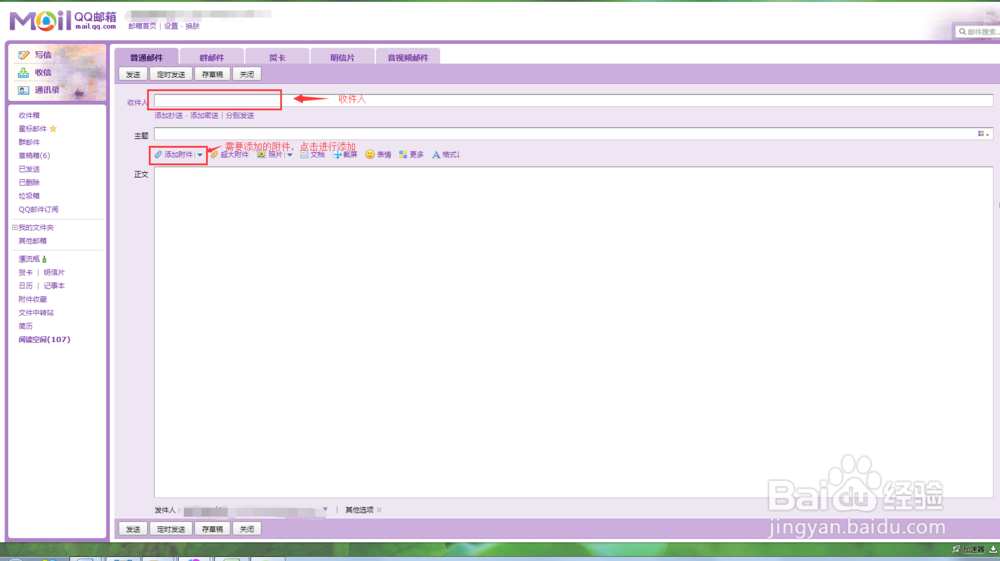Open the 照片 dropdown arrow

click(x=290, y=154)
